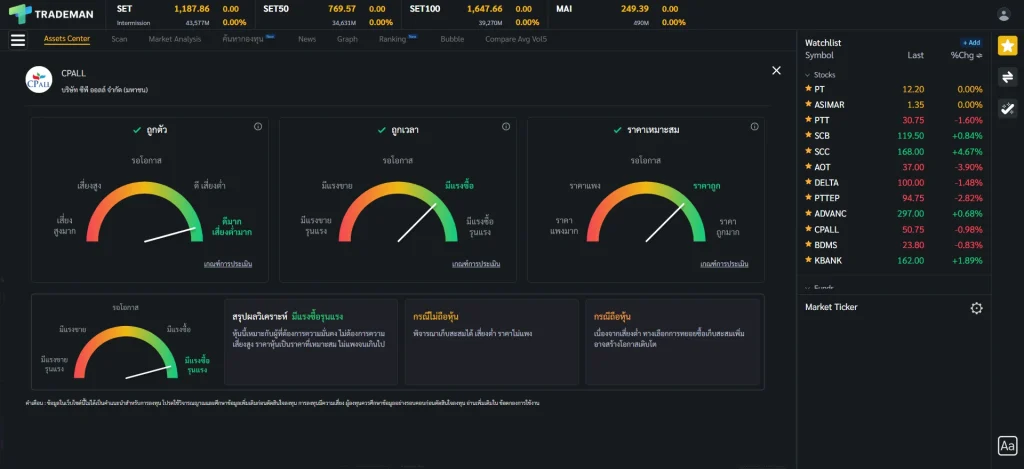Click info icon on ราคาเหมาะสม card

click(x=753, y=127)
